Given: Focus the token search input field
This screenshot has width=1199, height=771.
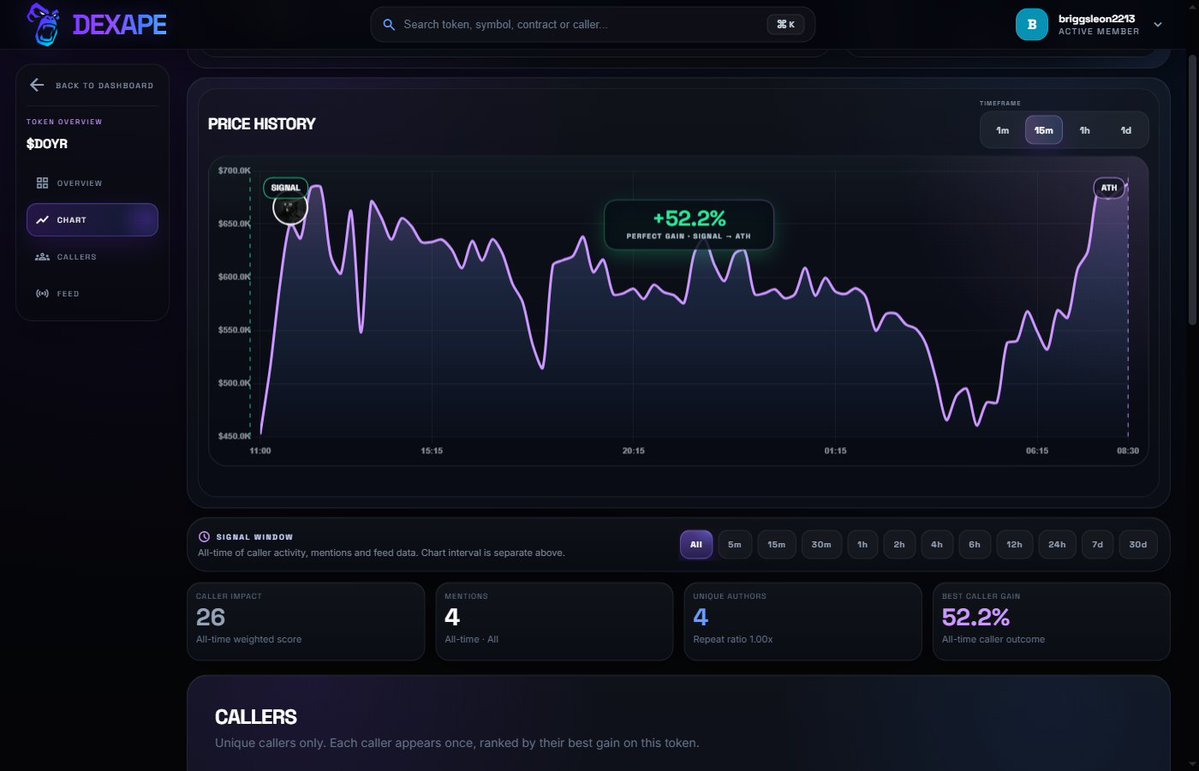Looking at the screenshot, I should (x=592, y=24).
